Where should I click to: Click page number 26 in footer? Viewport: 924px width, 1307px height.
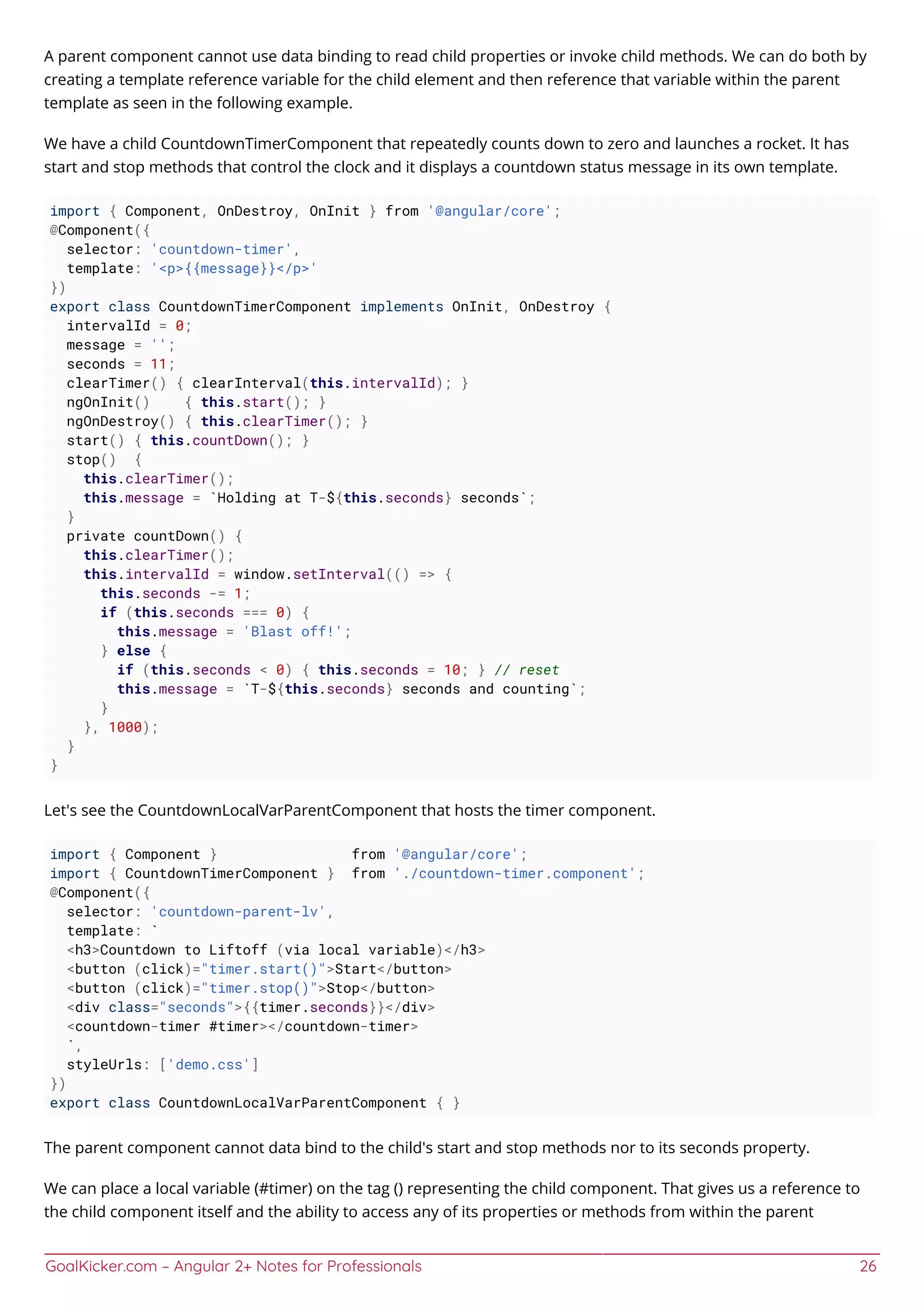[x=867, y=1265]
